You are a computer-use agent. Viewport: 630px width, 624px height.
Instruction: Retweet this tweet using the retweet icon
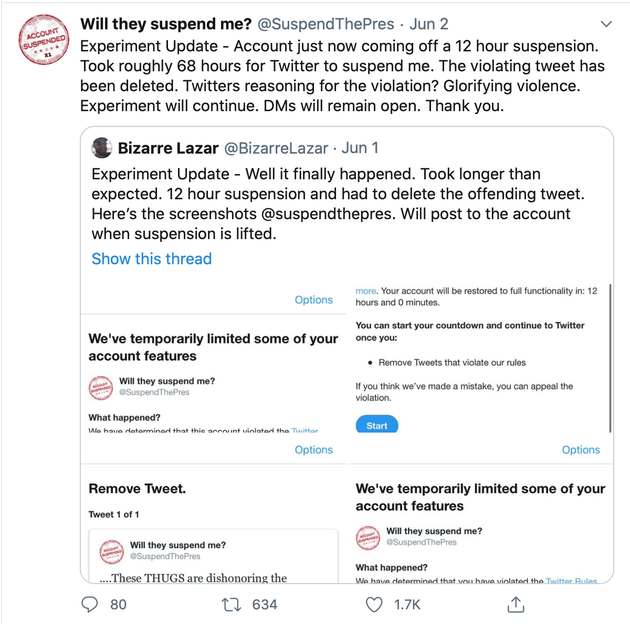click(232, 604)
